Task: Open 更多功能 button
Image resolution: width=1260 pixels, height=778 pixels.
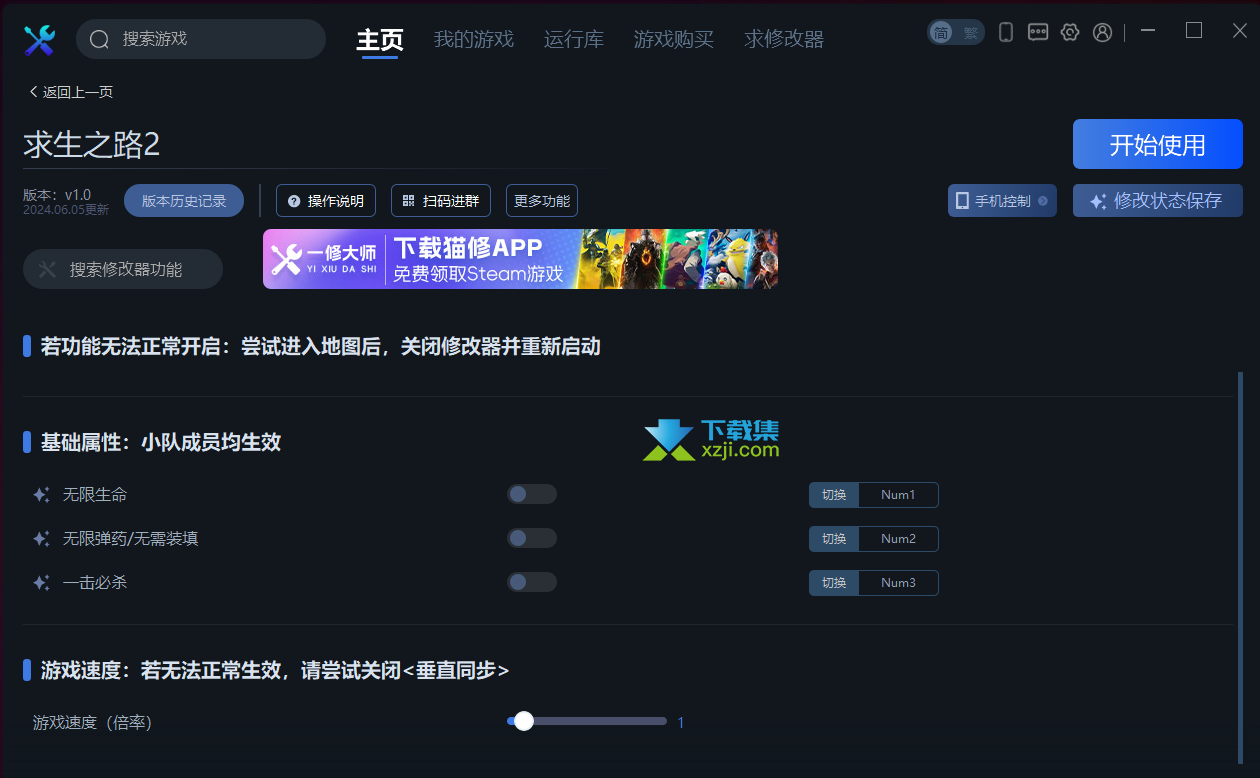Action: coord(542,200)
